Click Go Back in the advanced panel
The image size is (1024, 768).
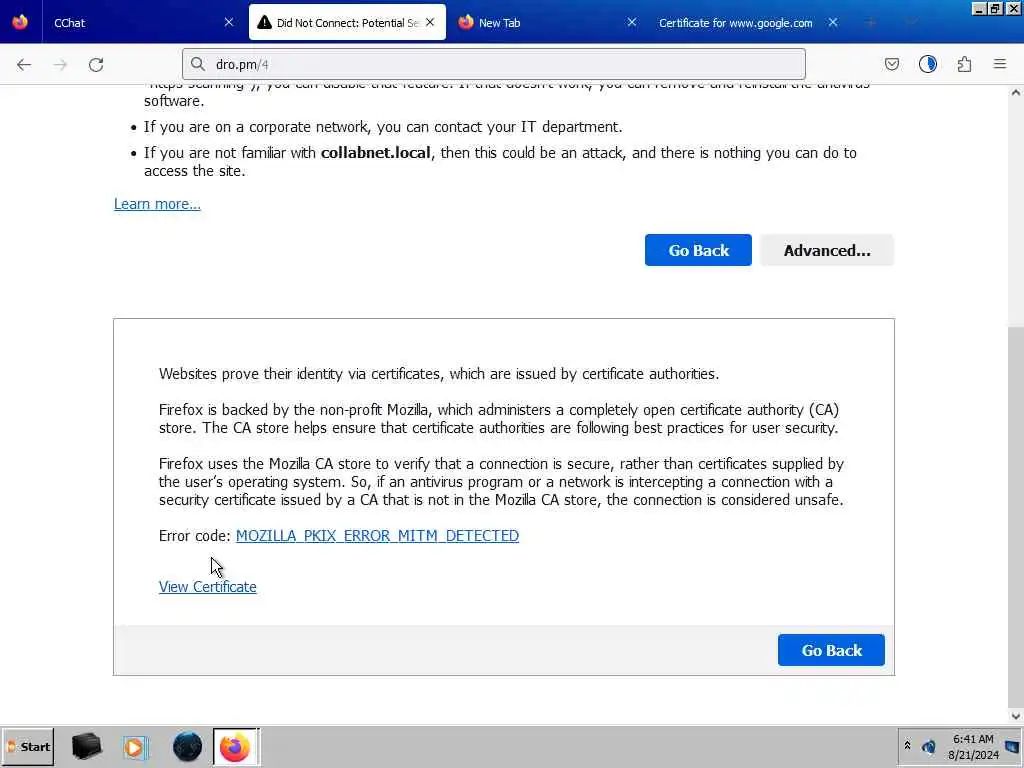click(x=831, y=650)
